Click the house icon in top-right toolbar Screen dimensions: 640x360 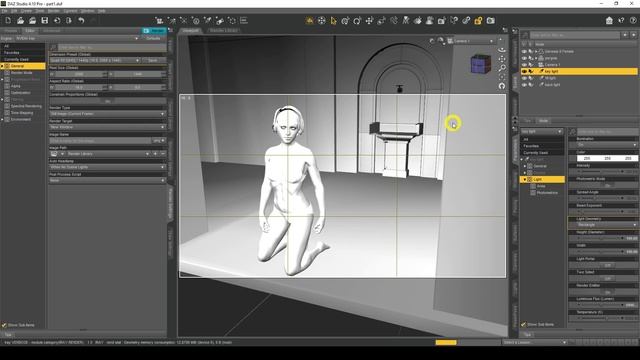tap(609, 20)
